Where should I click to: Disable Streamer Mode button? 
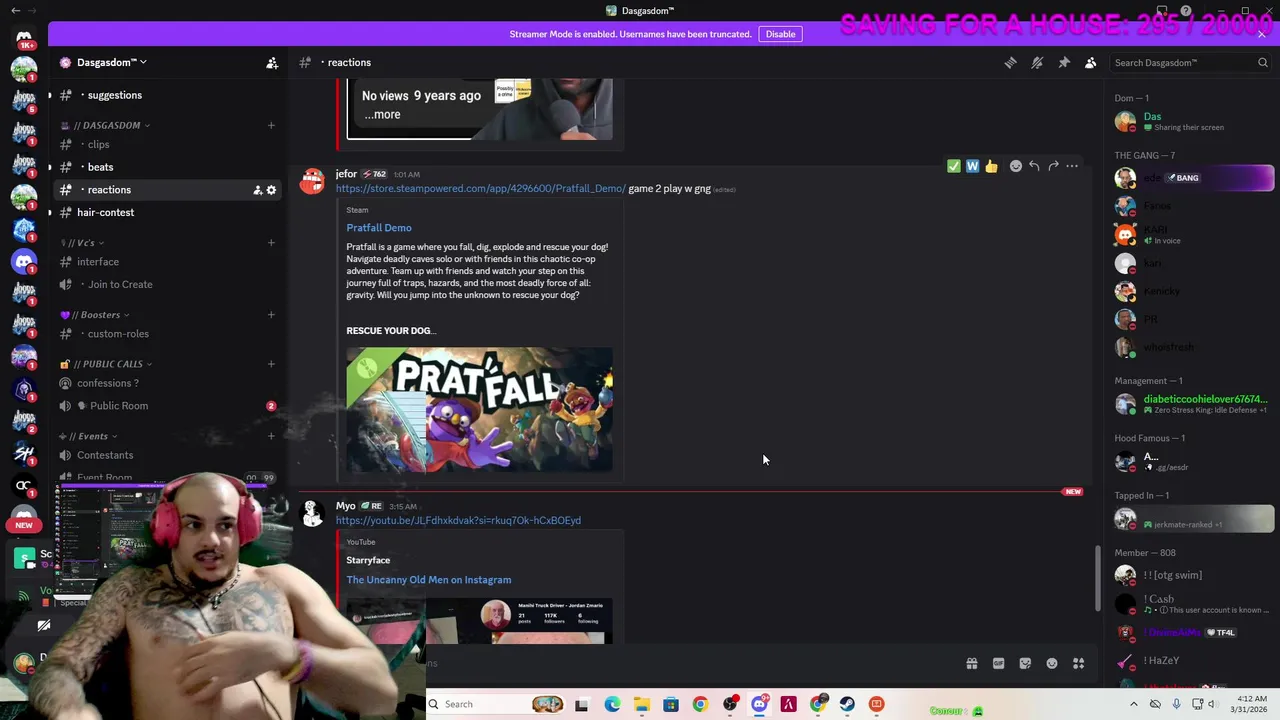tap(780, 34)
